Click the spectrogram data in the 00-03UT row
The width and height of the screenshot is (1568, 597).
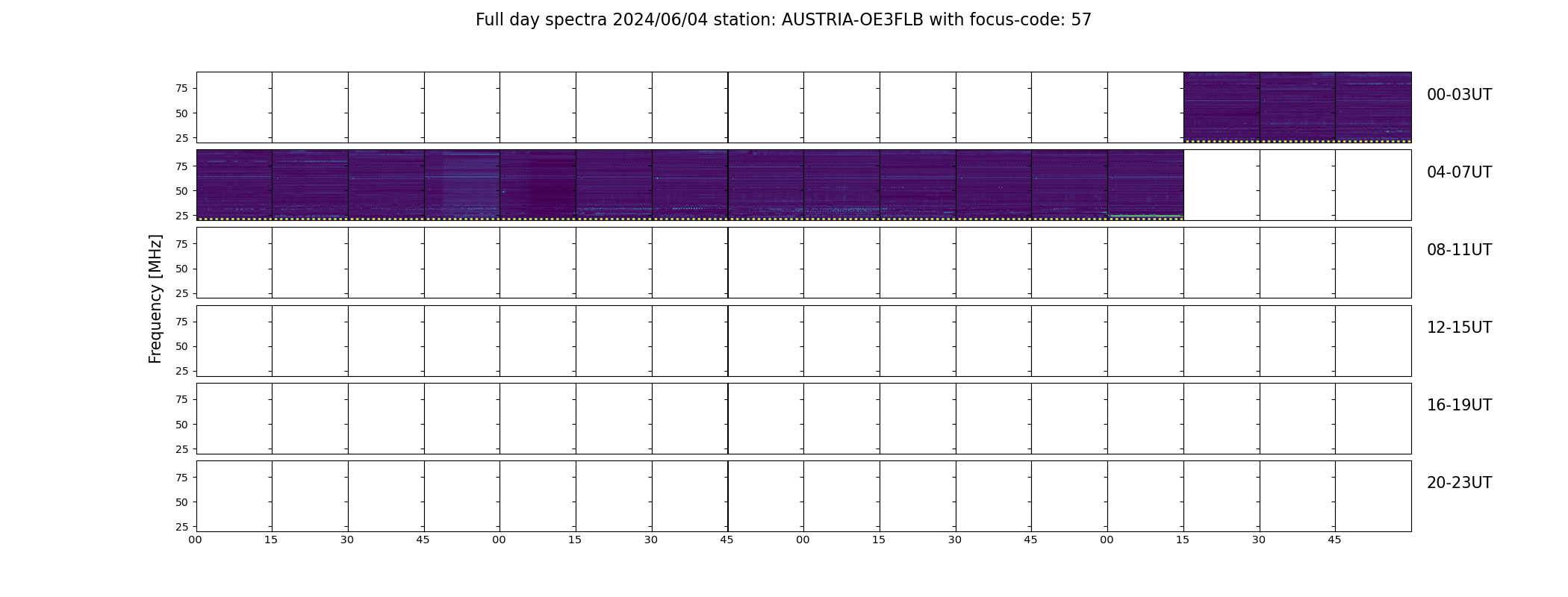(1297, 107)
